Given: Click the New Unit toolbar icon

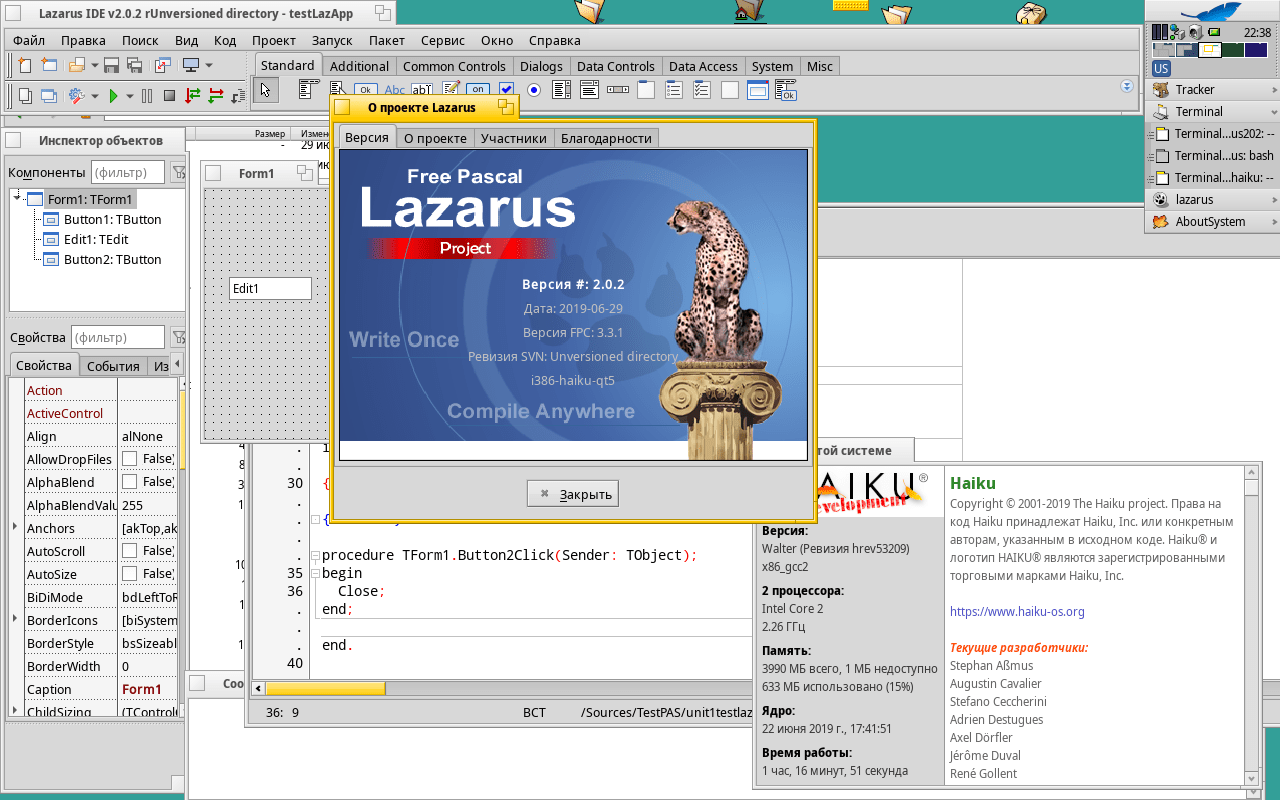Looking at the screenshot, I should [25, 65].
